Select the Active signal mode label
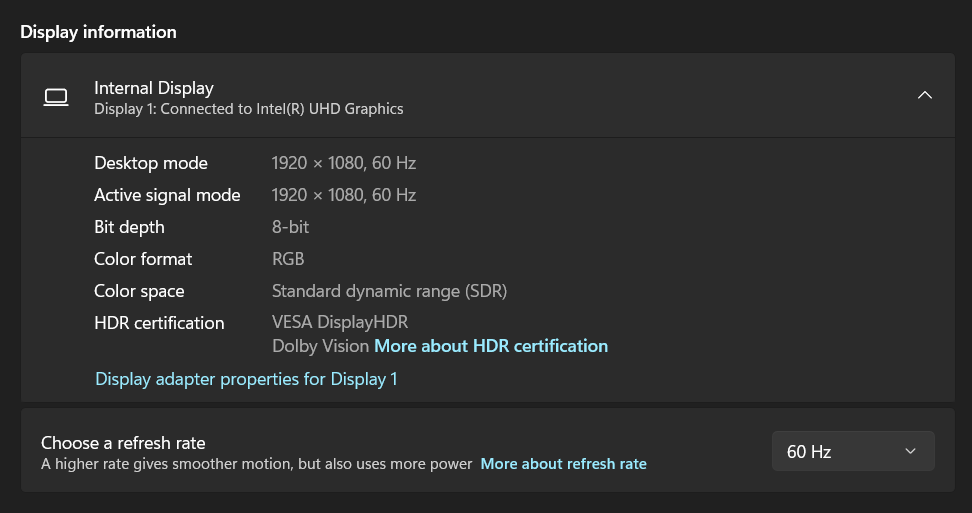This screenshot has height=513, width=972. (x=167, y=195)
